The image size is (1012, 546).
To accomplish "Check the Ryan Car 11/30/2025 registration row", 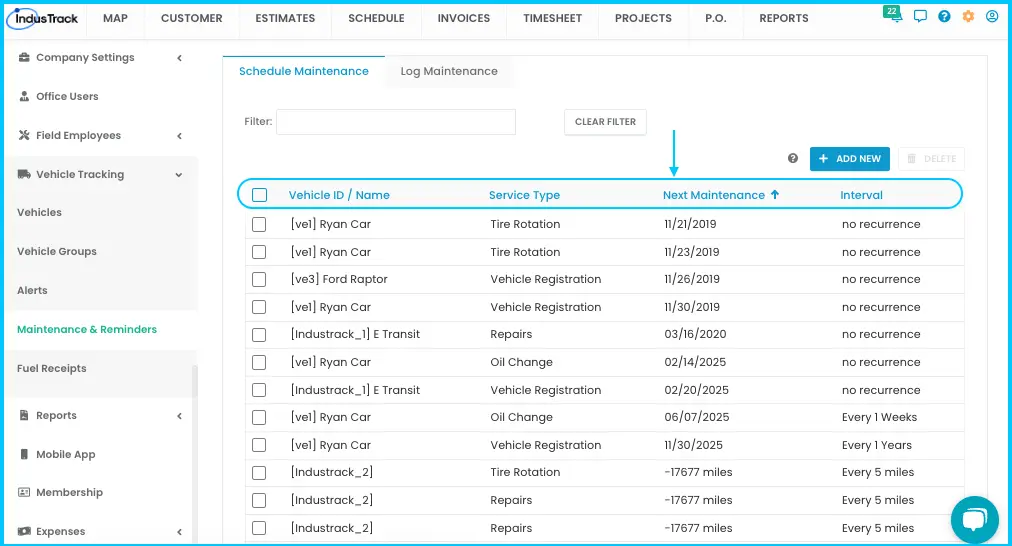I will (x=259, y=445).
